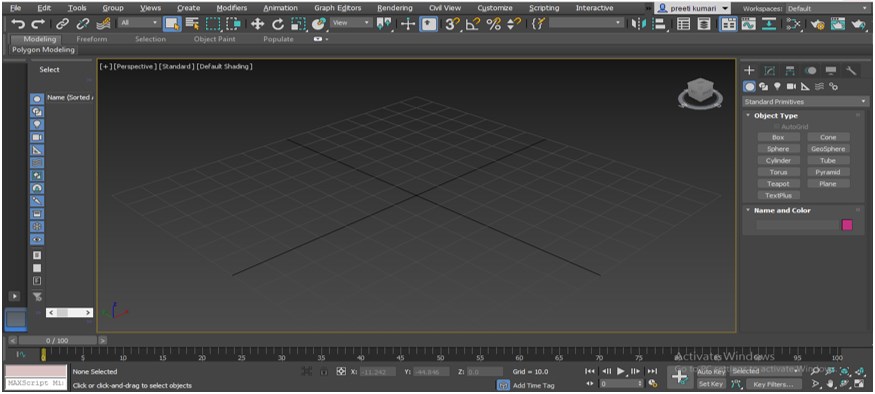Click the Undo arrow icon
This screenshot has height=394, width=875.
click(x=18, y=23)
